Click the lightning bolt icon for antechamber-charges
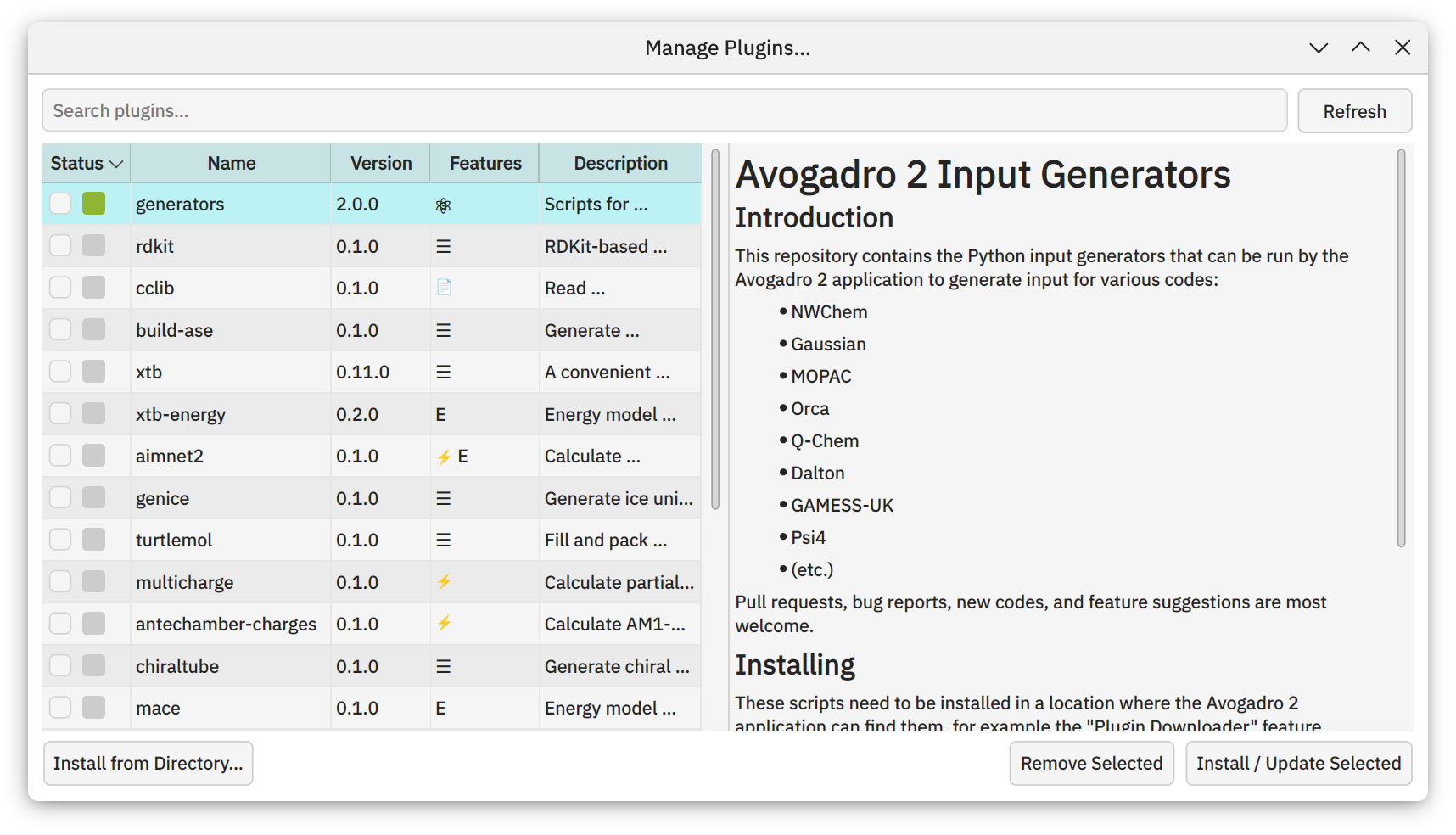This screenshot has width=1456, height=835. click(x=444, y=624)
